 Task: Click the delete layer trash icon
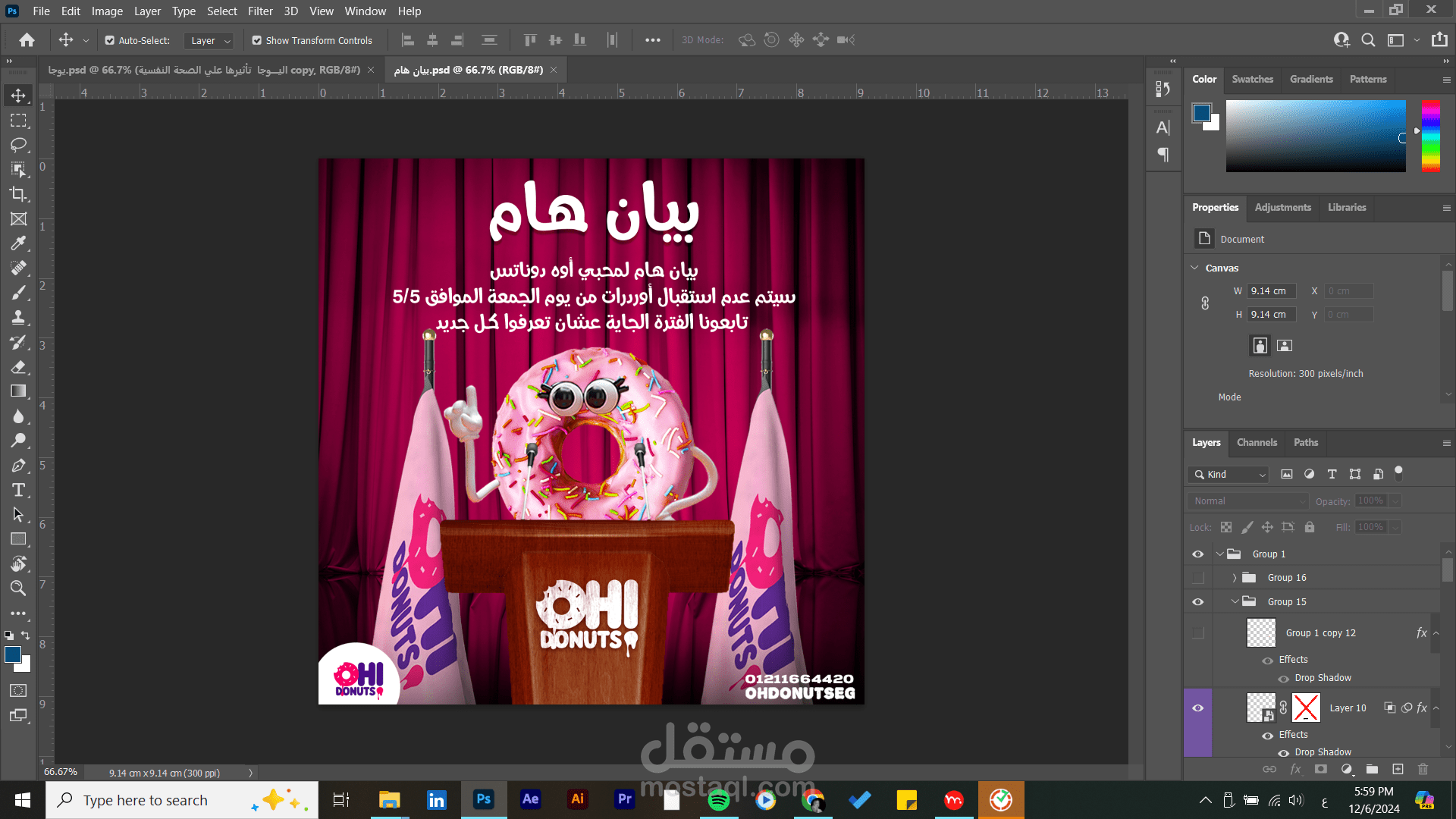pyautogui.click(x=1423, y=769)
